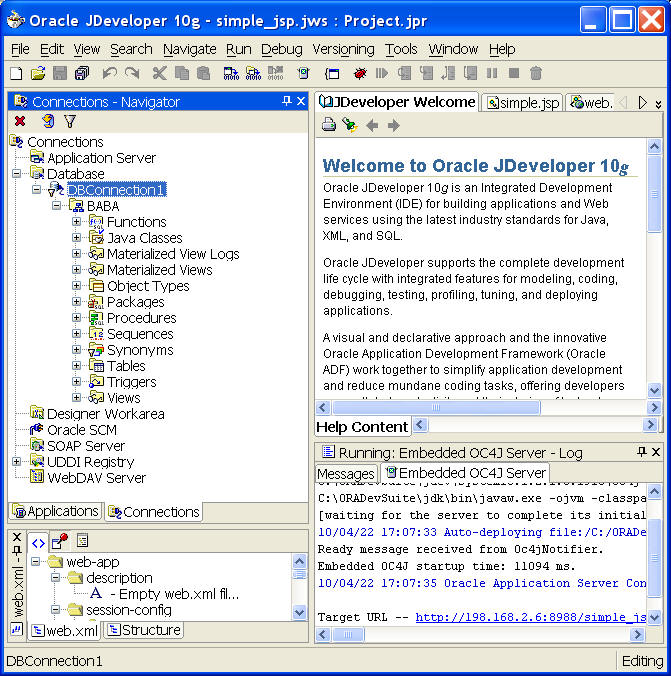This screenshot has width=671, height=676.
Task: Click the Terminate stop square icon
Action: [514, 73]
